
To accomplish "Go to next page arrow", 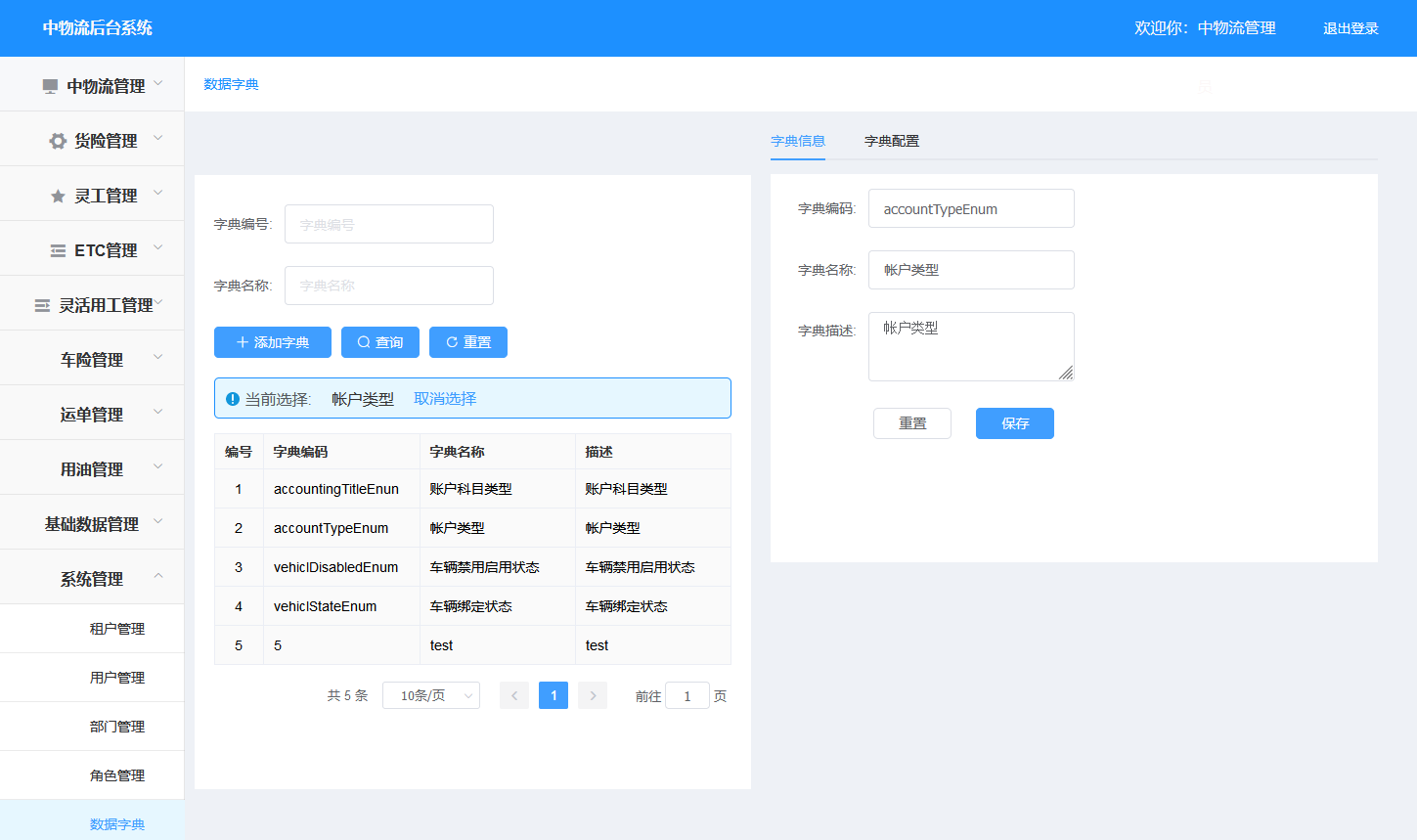I will pyautogui.click(x=593, y=695).
